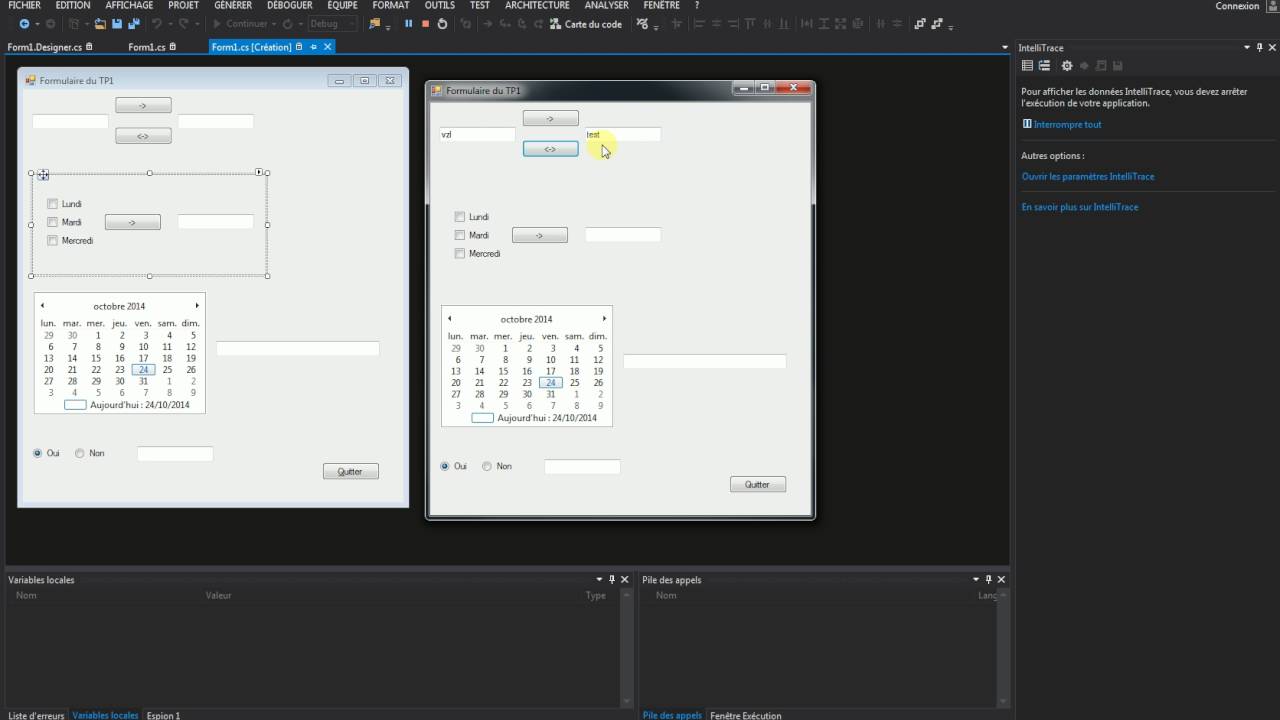Click the top -> button in running form

click(x=550, y=118)
